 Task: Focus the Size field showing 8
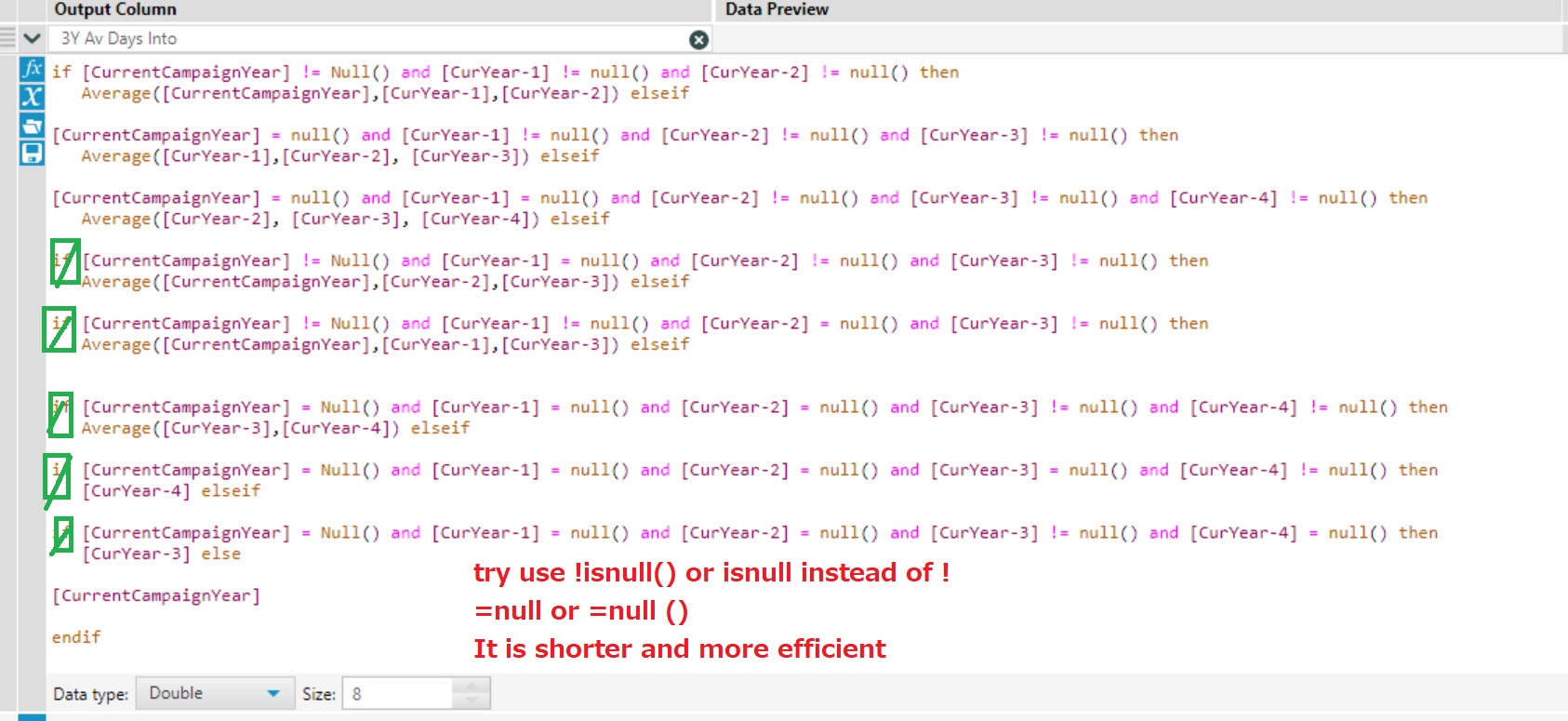pyautogui.click(x=398, y=693)
